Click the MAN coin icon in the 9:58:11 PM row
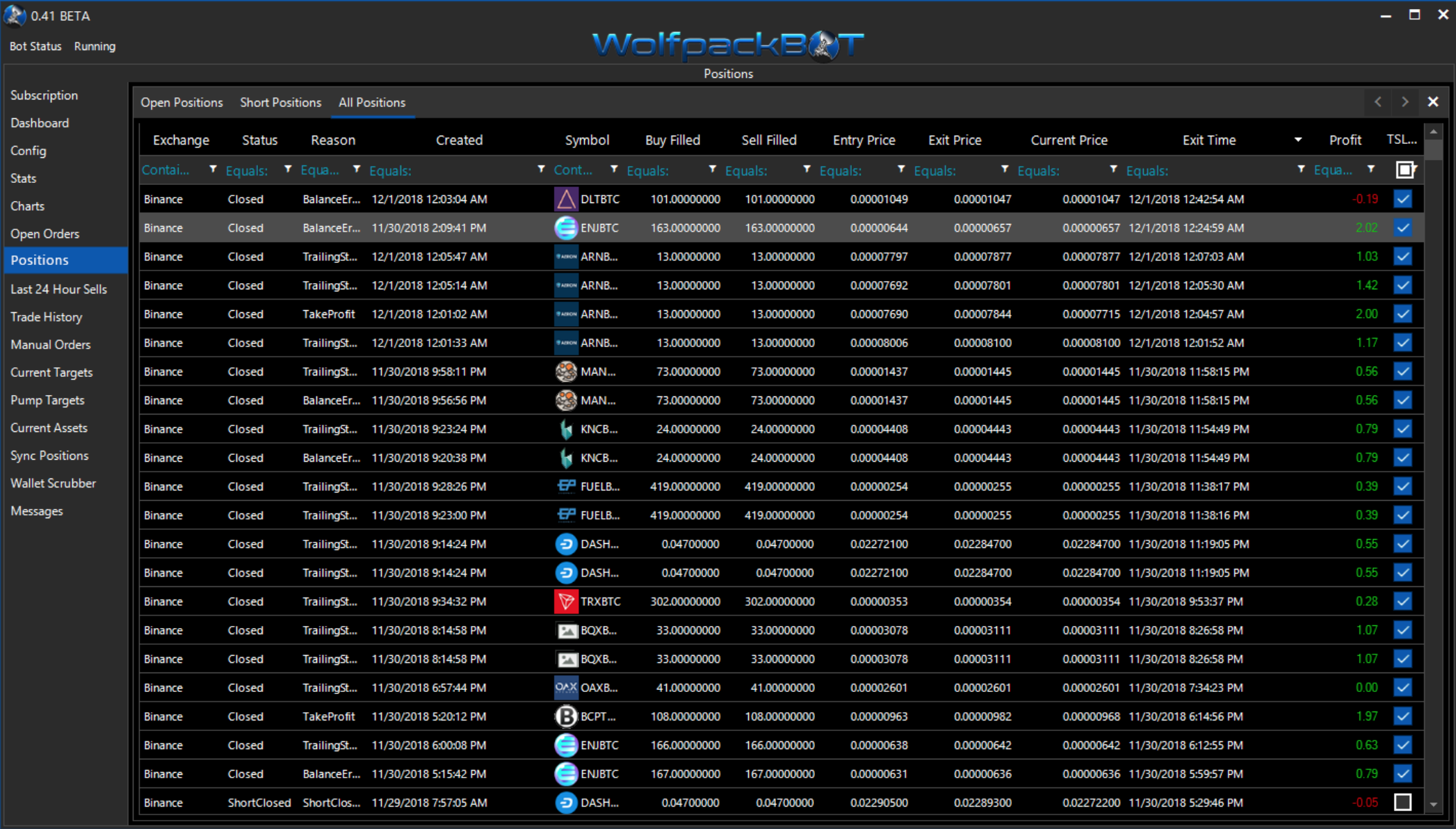The image size is (1456, 829). point(566,372)
